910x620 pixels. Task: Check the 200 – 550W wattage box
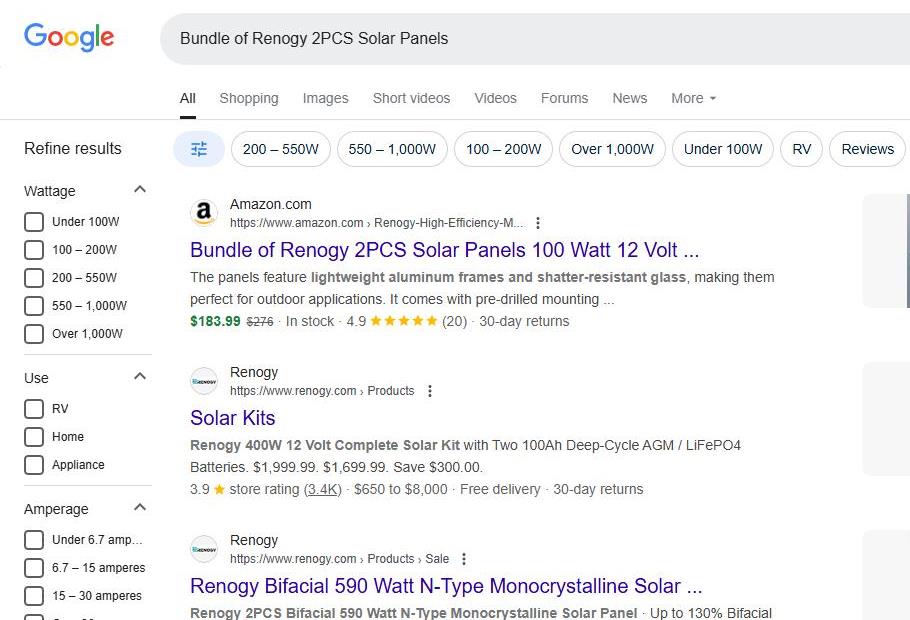(34, 277)
